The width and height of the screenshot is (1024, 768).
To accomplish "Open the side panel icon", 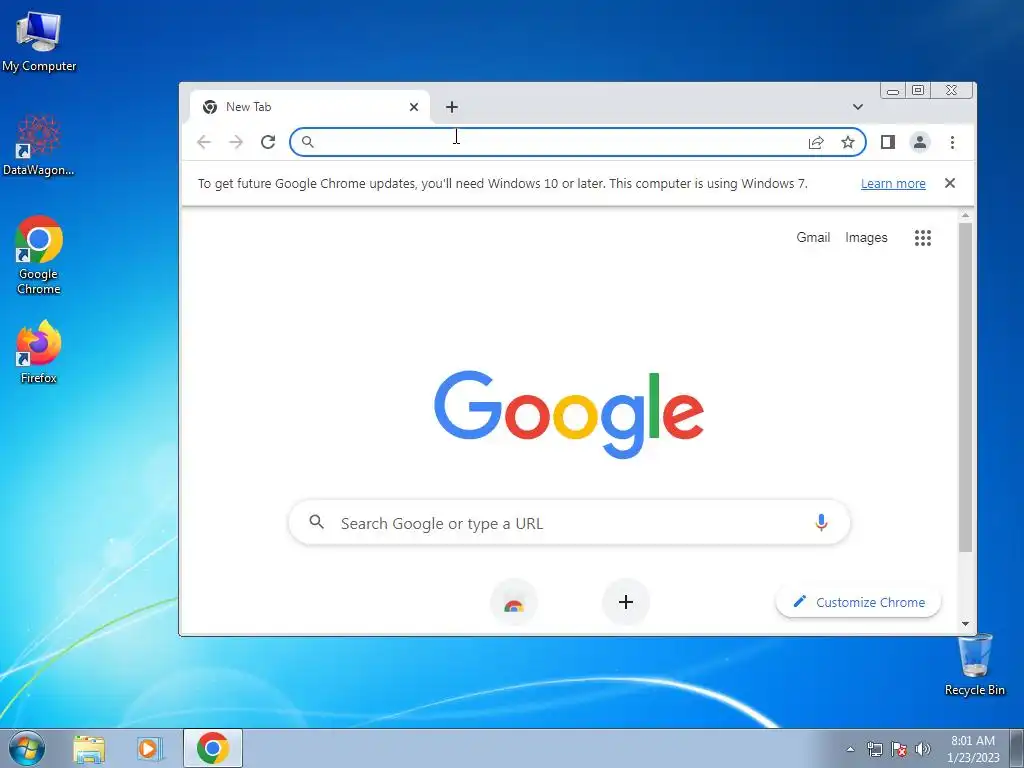I will coord(888,142).
